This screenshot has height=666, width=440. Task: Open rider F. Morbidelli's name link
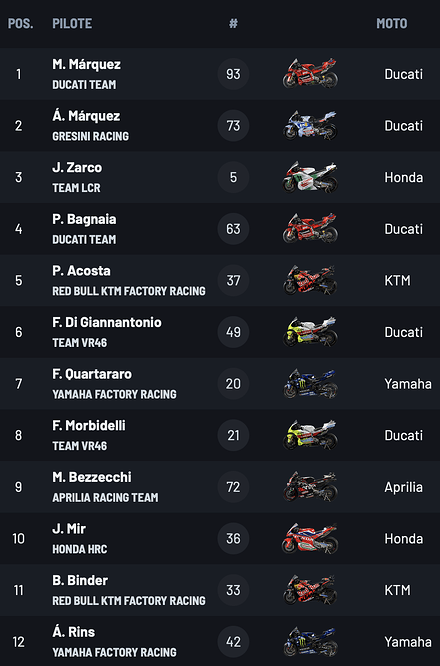click(x=89, y=426)
